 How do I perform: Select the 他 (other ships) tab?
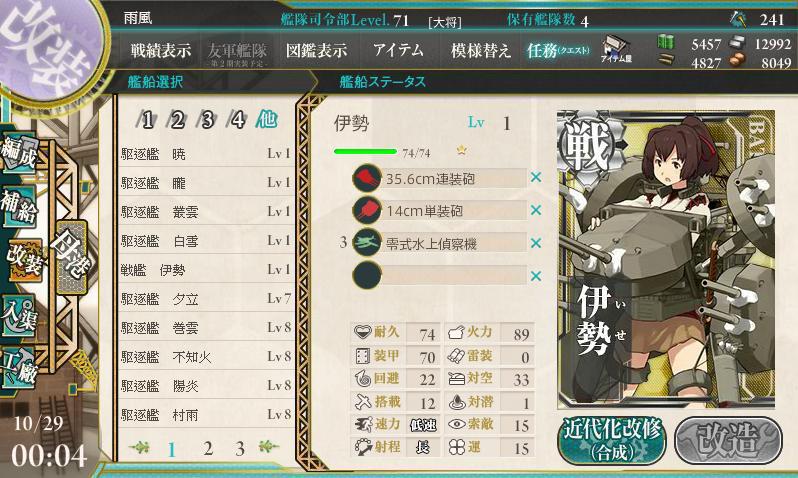pyautogui.click(x=267, y=119)
